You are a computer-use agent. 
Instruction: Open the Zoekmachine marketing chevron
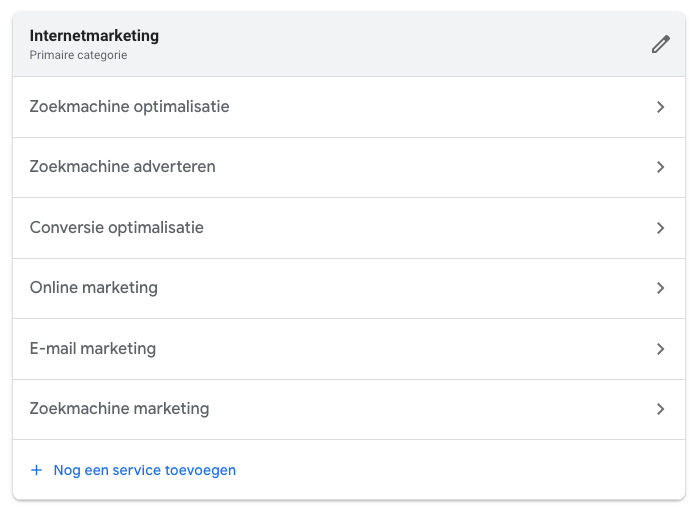click(661, 409)
